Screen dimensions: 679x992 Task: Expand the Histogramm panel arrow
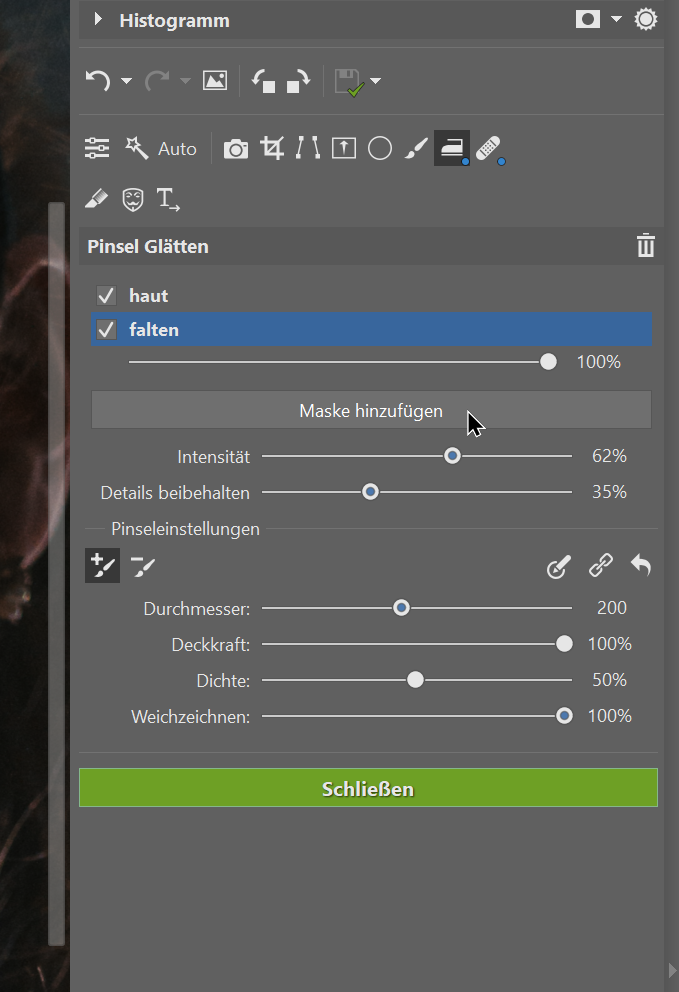(97, 20)
